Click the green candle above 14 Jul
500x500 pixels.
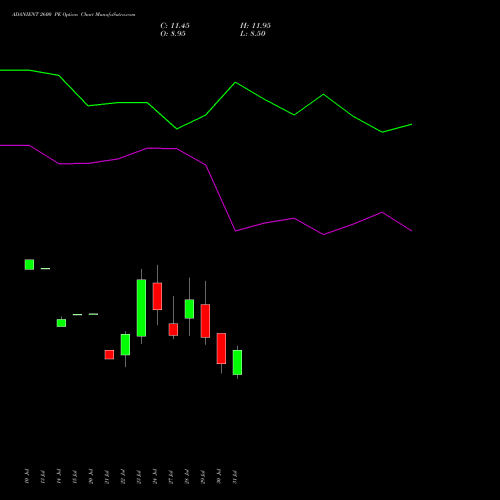coord(61,323)
